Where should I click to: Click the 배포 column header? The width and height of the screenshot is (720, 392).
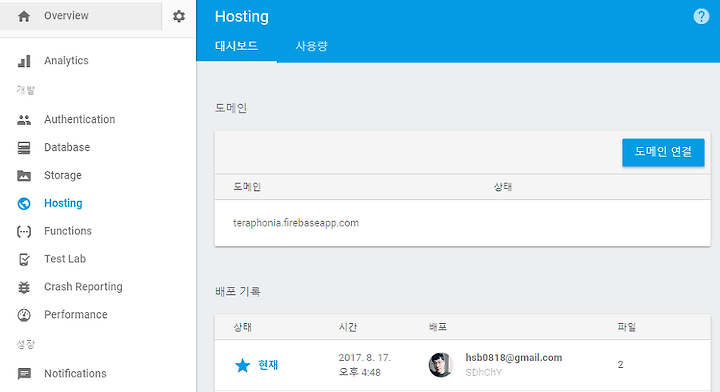(438, 327)
